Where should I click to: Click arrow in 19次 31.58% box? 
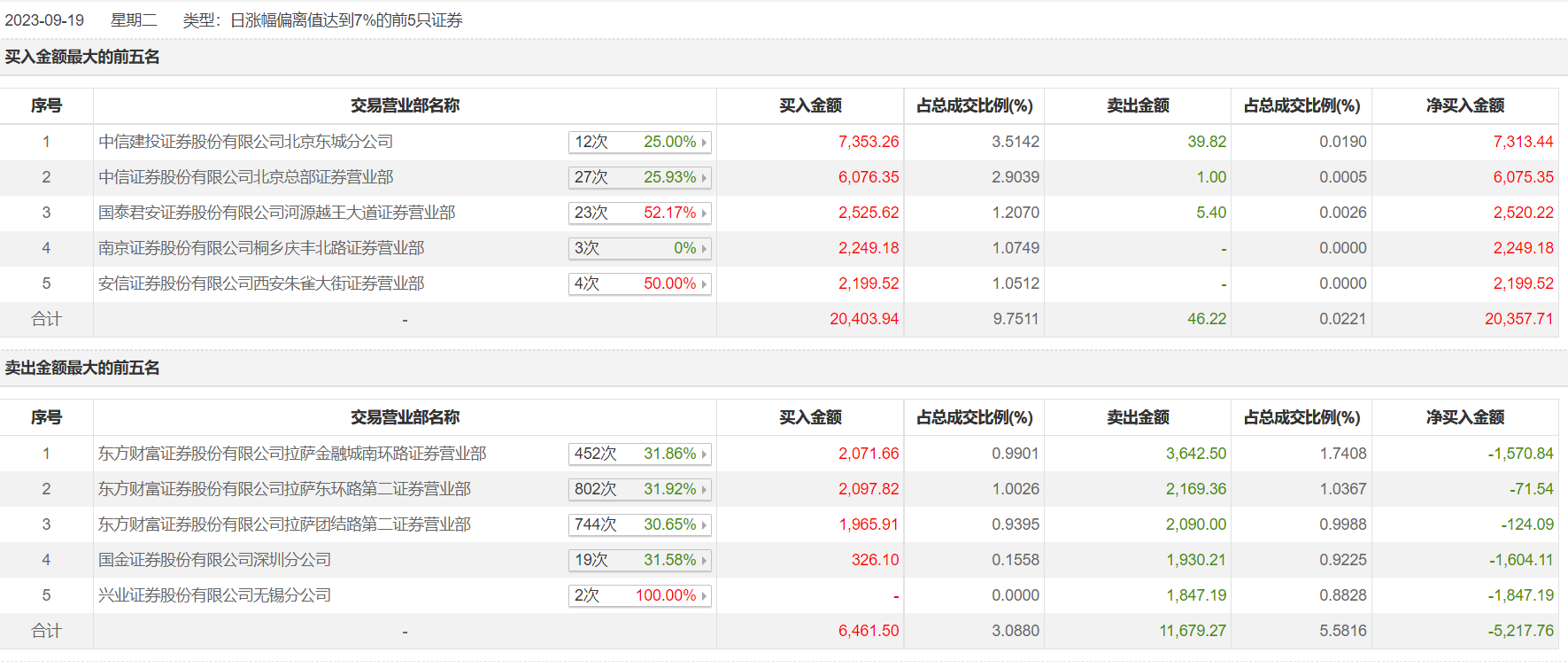click(x=704, y=561)
